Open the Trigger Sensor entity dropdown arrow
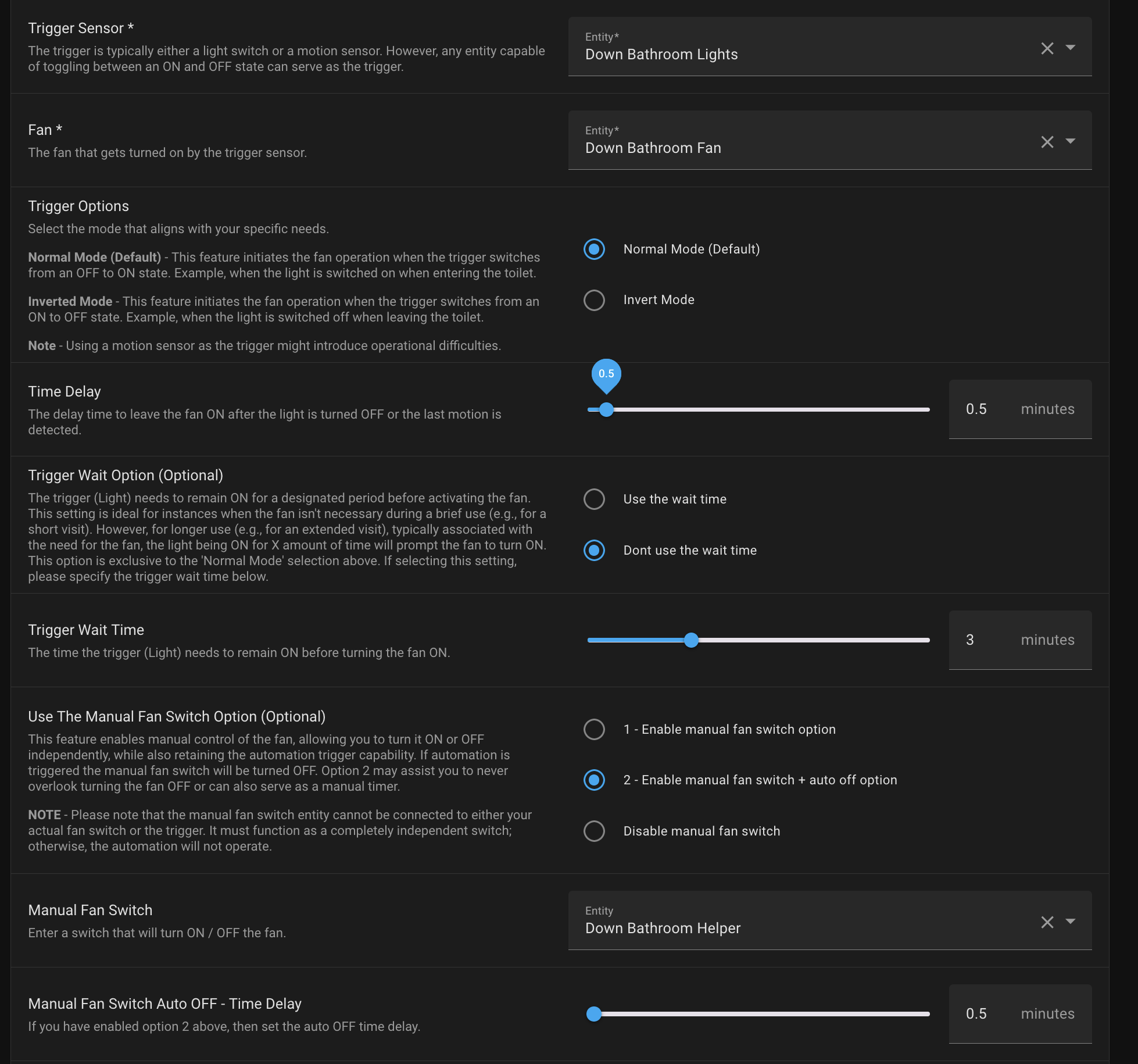 click(1070, 48)
